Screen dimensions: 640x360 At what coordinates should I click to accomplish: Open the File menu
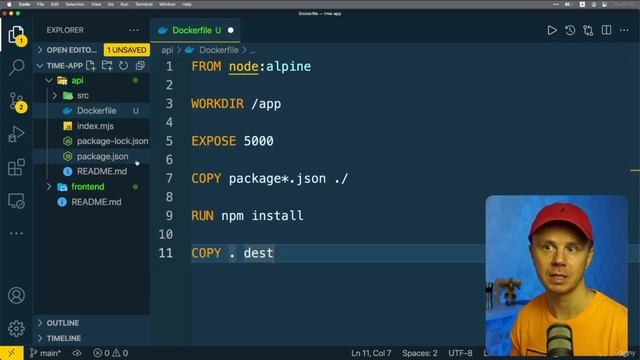tap(40, 4)
